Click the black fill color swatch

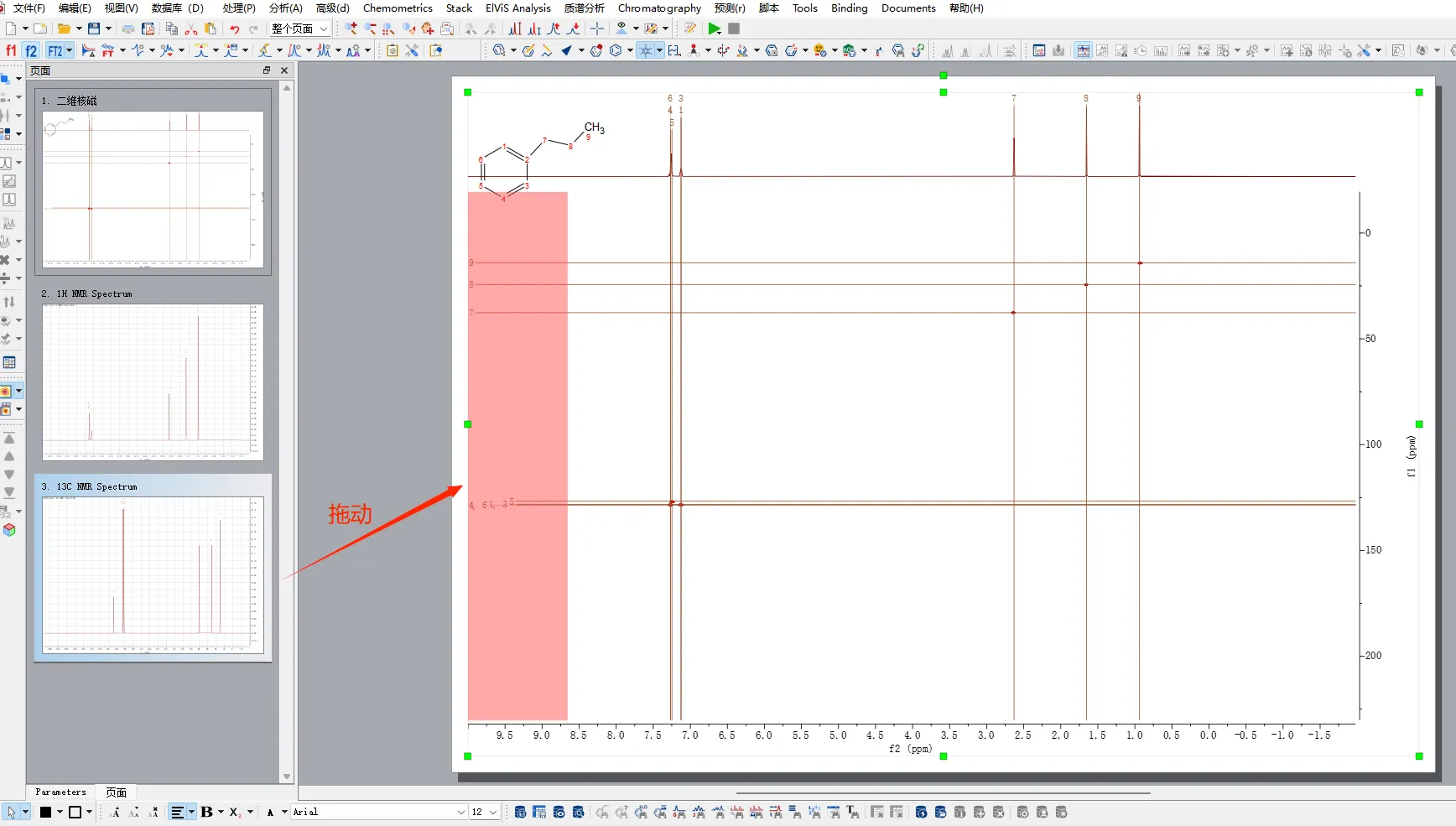pyautogui.click(x=46, y=812)
